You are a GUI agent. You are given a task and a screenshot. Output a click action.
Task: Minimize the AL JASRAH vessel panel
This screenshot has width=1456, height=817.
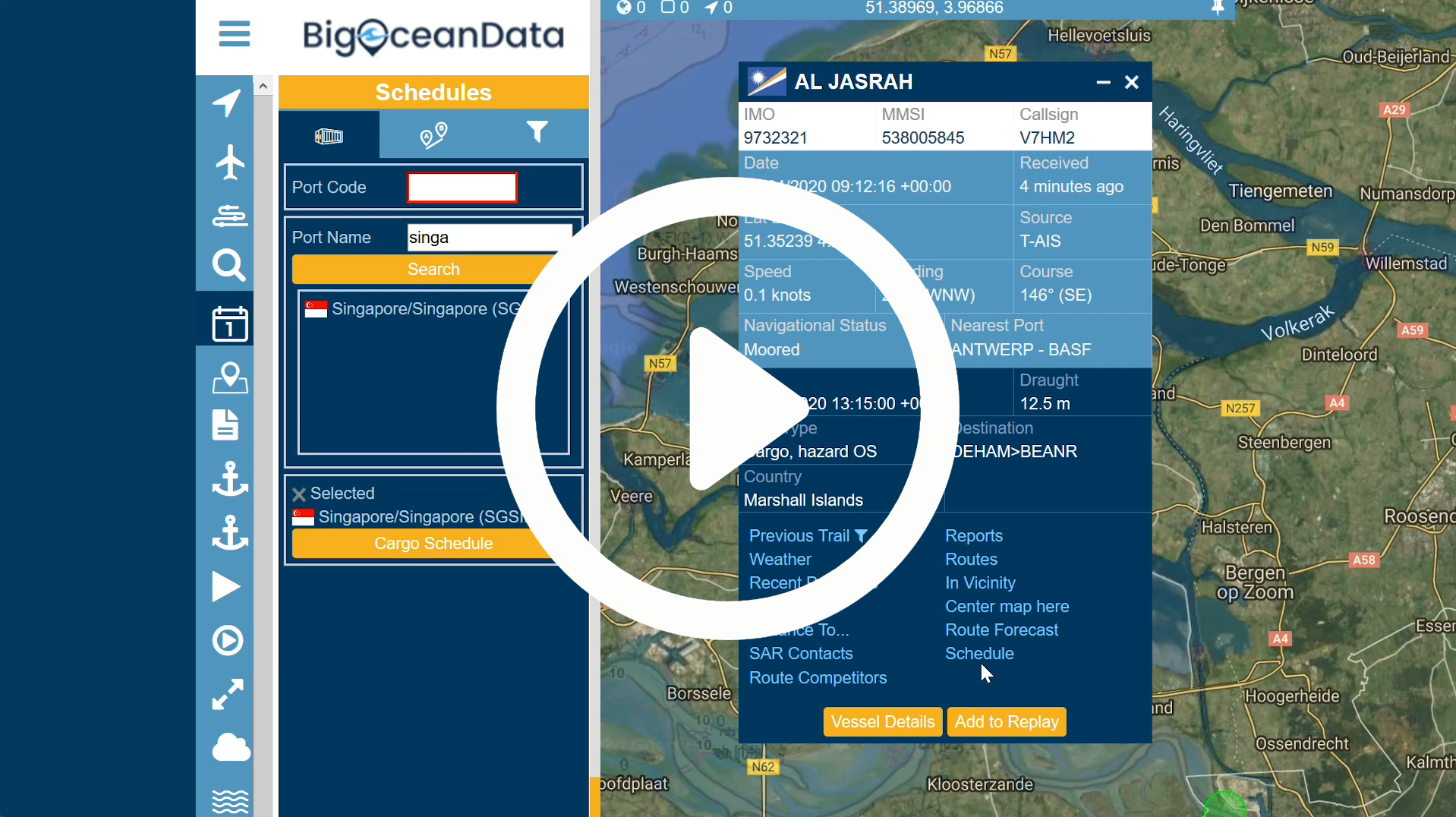pos(1103,82)
